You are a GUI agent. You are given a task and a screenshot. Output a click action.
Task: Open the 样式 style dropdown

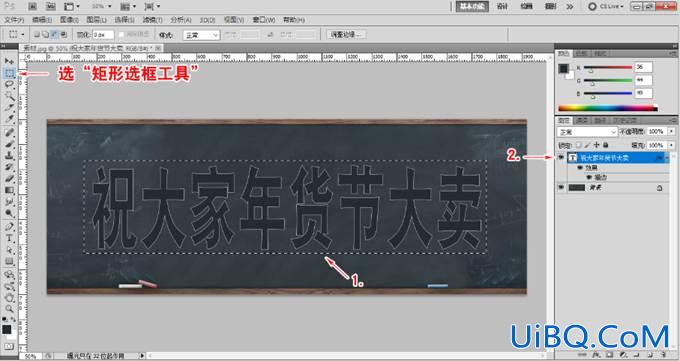[x=202, y=35]
